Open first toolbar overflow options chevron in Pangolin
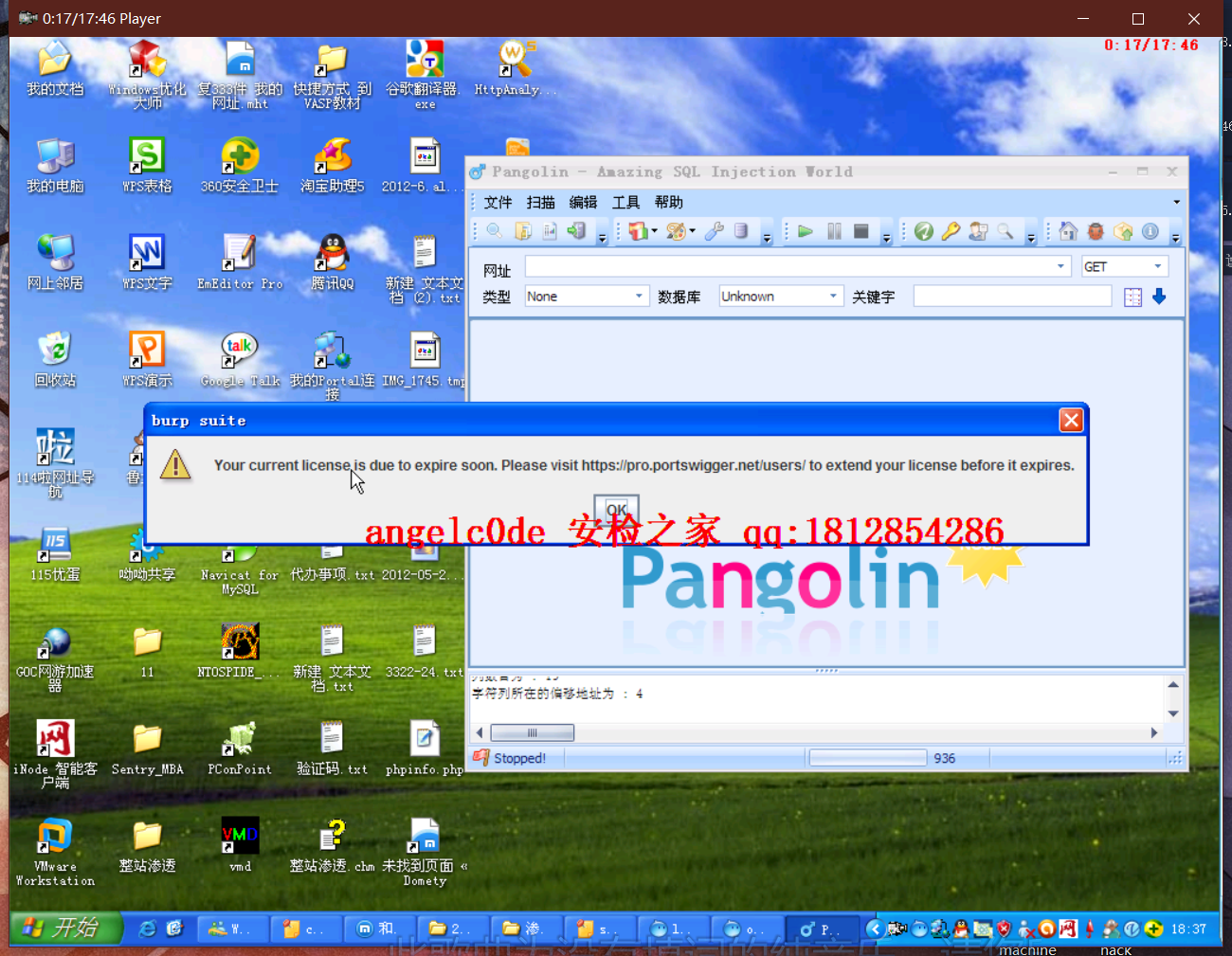1232x956 pixels. (602, 237)
